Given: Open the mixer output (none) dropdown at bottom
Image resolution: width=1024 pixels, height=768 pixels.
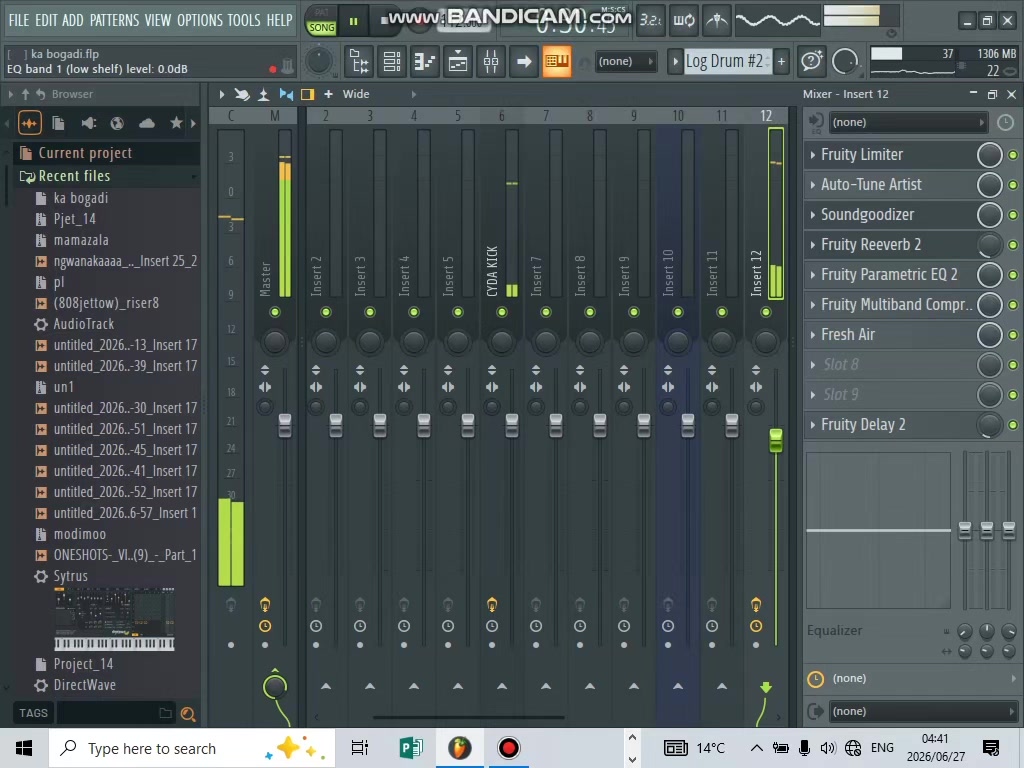Looking at the screenshot, I should [923, 711].
